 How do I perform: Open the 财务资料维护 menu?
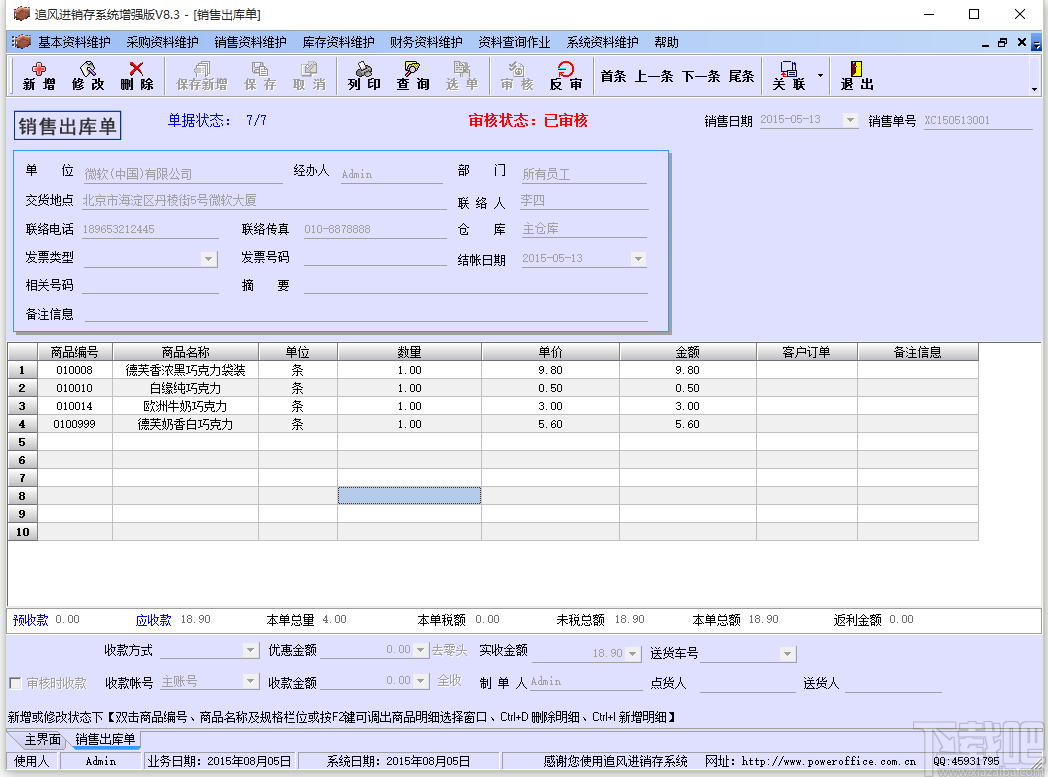click(426, 42)
